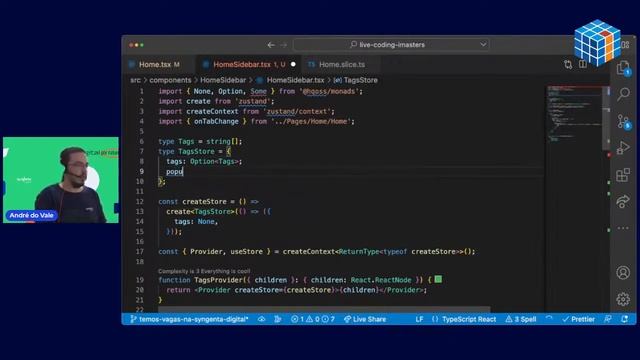Click the customize layout icon in title bar
The width and height of the screenshot is (640, 360).
coord(626,44)
